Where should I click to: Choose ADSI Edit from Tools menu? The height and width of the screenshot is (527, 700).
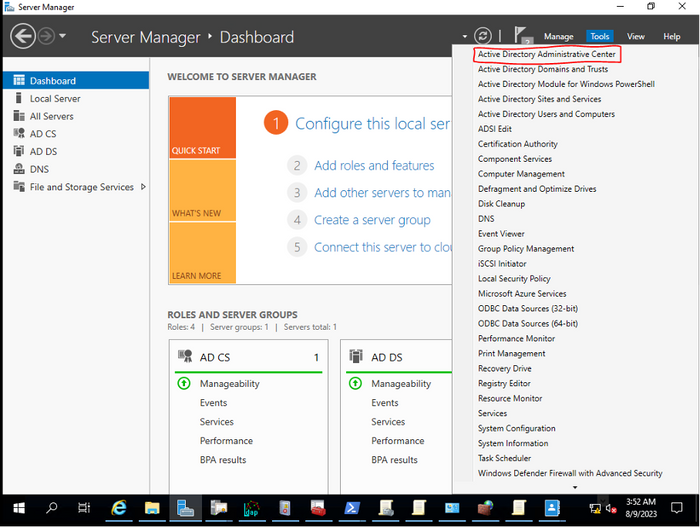click(x=495, y=129)
